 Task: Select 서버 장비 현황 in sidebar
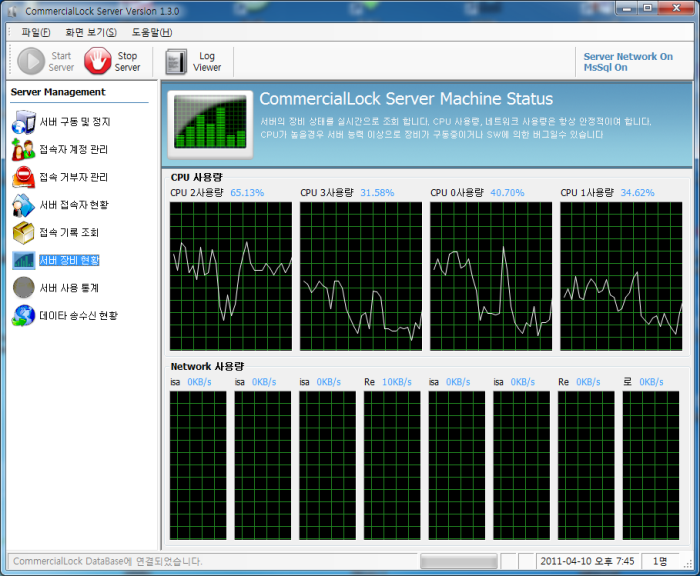69,260
